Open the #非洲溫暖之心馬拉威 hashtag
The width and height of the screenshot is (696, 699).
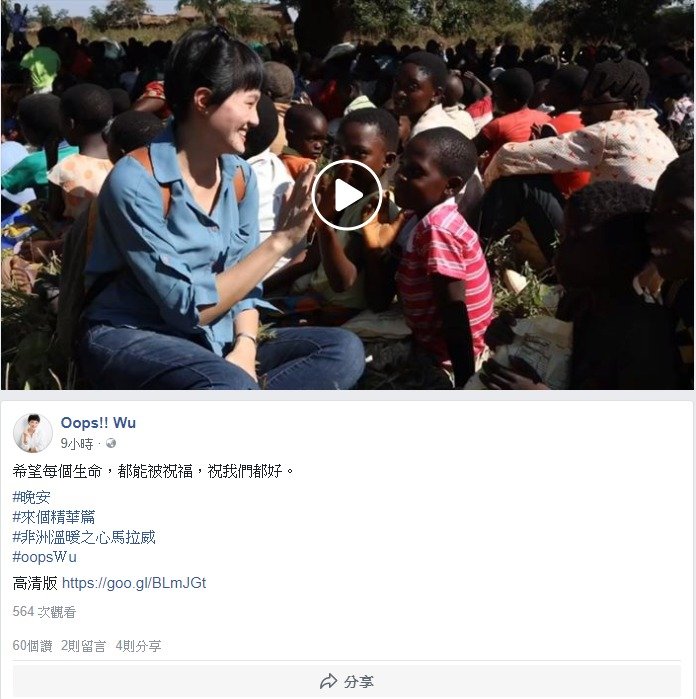pyautogui.click(x=84, y=537)
